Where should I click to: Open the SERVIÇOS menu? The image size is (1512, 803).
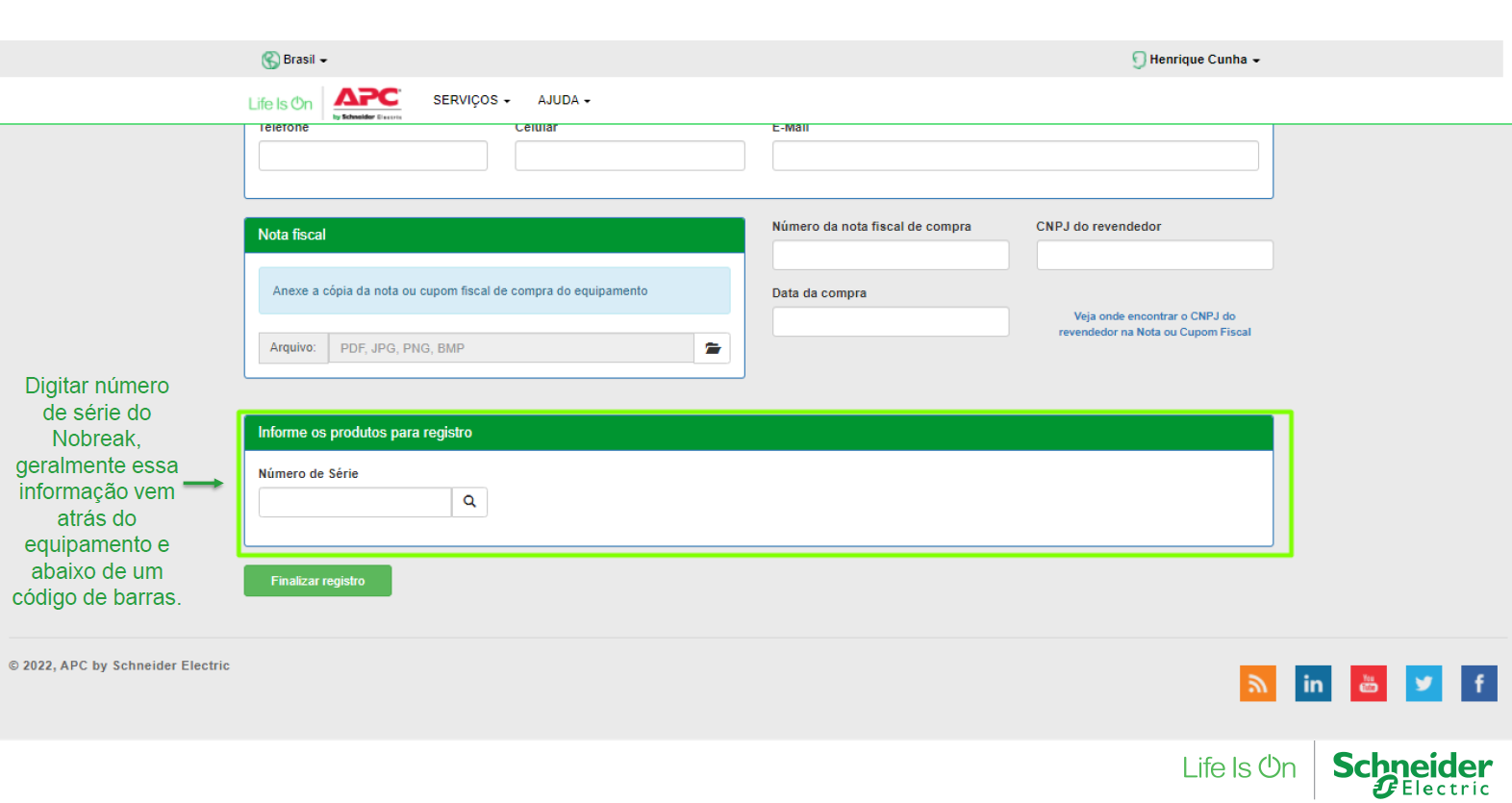471,100
